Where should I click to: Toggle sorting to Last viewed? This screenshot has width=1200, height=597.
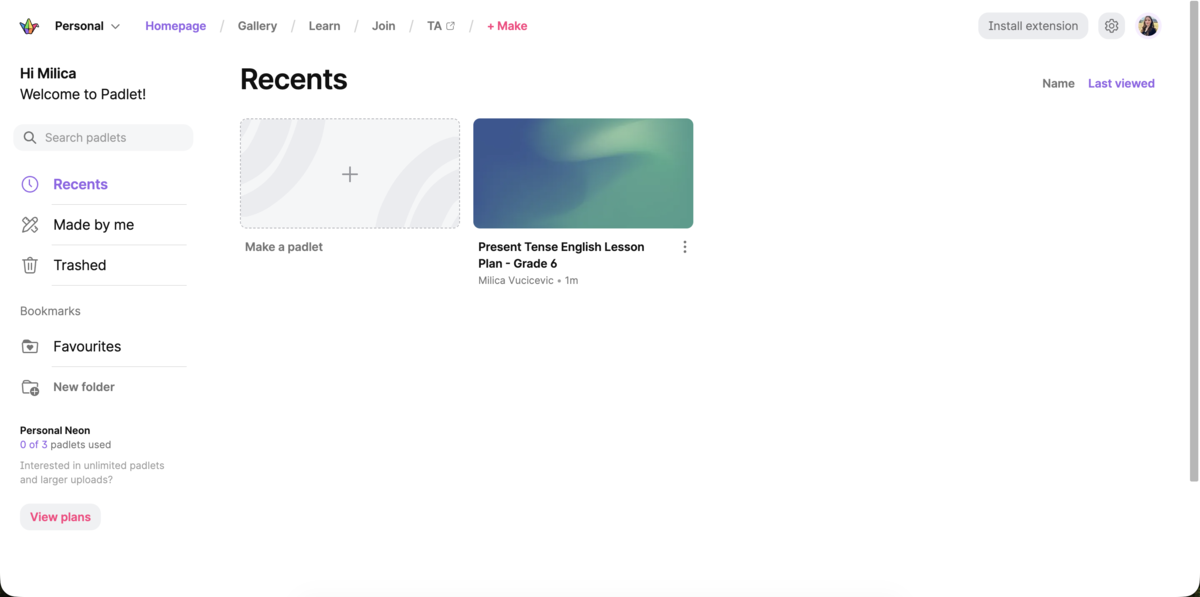click(1121, 83)
